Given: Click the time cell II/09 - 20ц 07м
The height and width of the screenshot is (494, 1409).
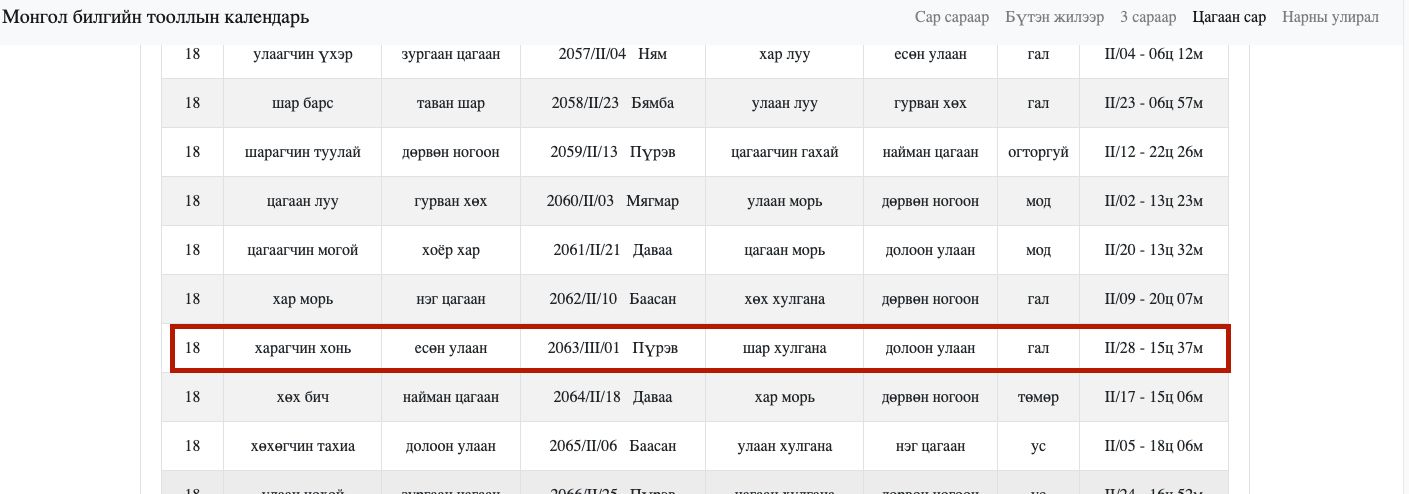Looking at the screenshot, I should click(1153, 299).
